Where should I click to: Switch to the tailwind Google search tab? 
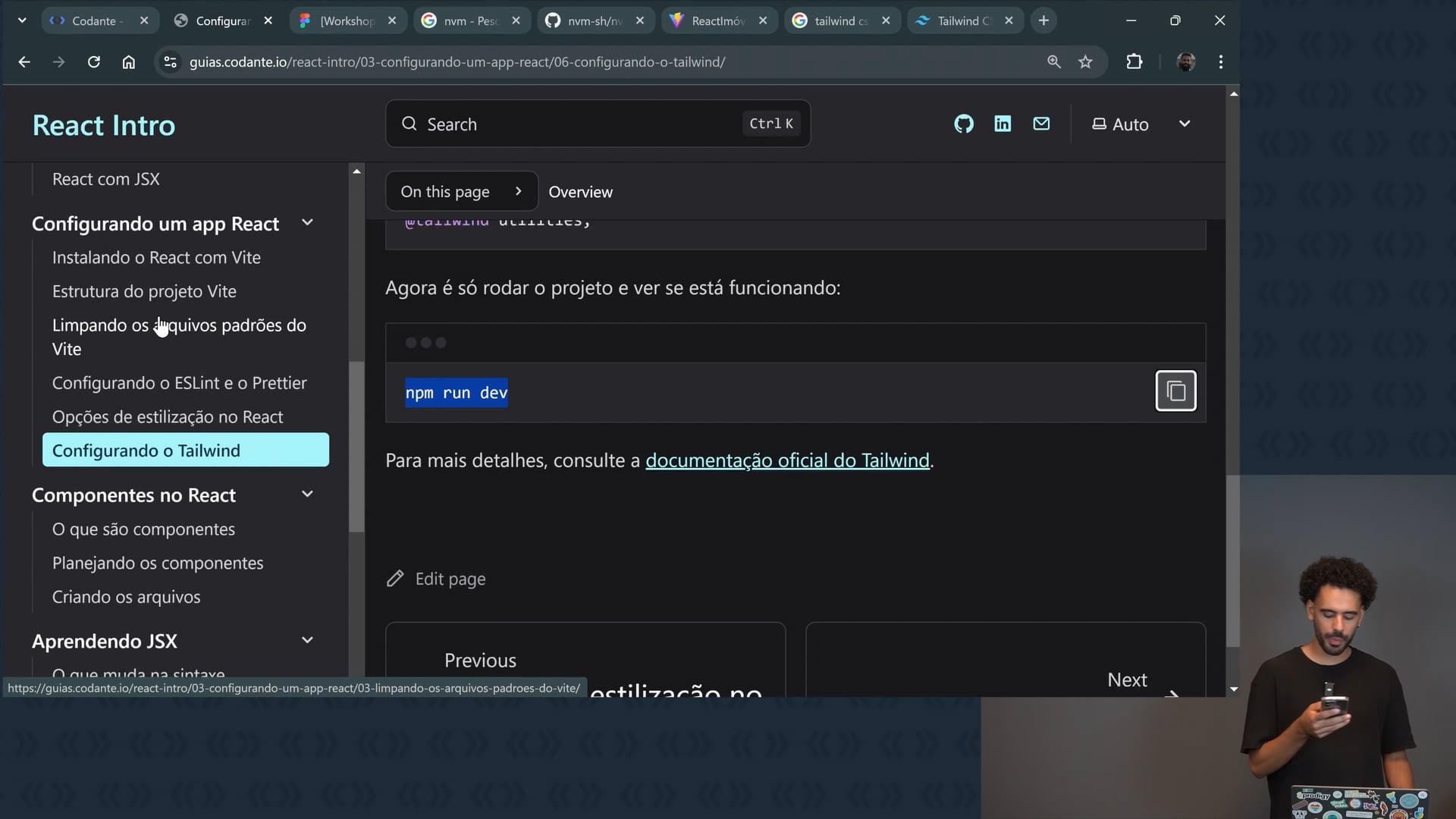(842, 20)
